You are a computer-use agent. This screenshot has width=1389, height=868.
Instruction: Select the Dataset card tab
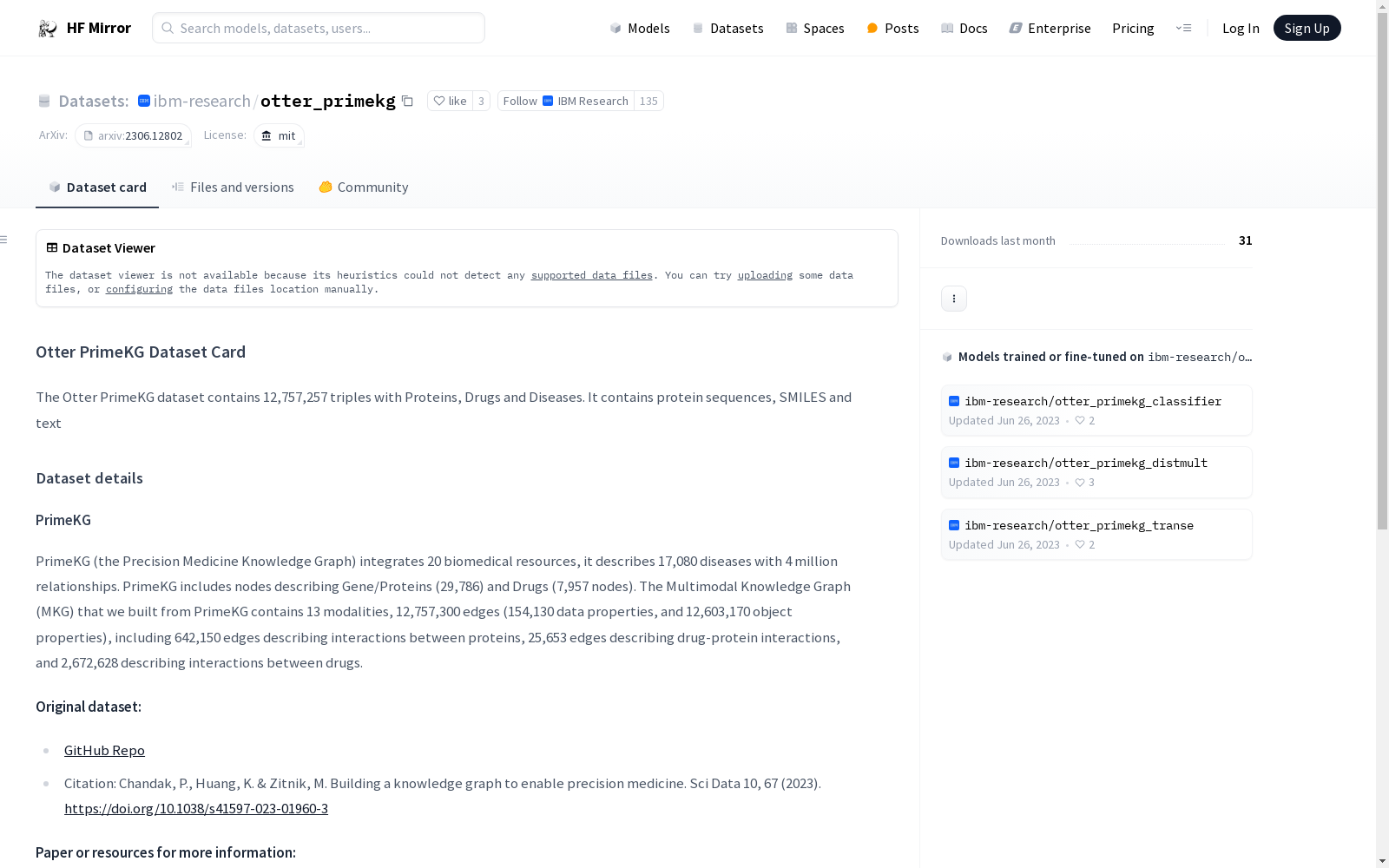pyautogui.click(x=97, y=187)
